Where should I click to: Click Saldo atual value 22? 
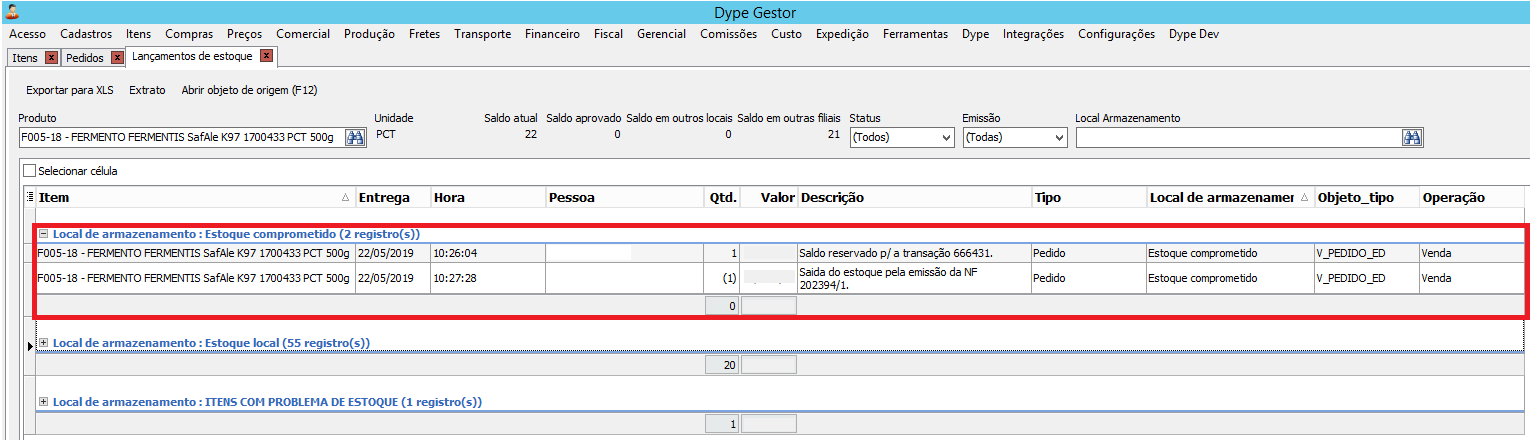tap(531, 134)
